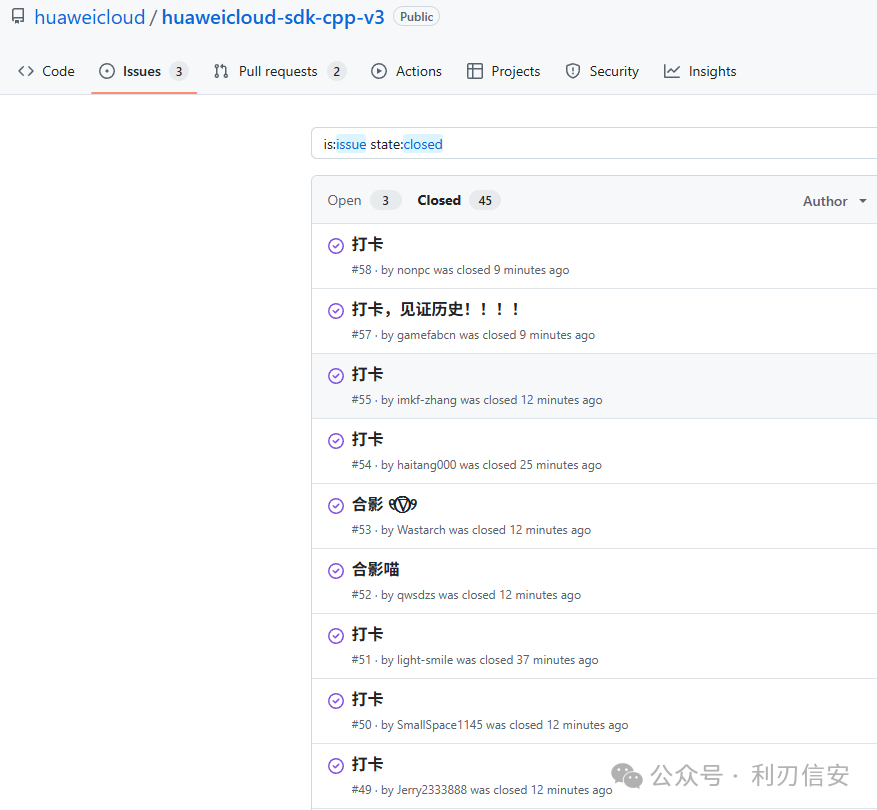This screenshot has width=877, height=810.
Task: Open author nonpc's issues
Action: pyautogui.click(x=413, y=270)
